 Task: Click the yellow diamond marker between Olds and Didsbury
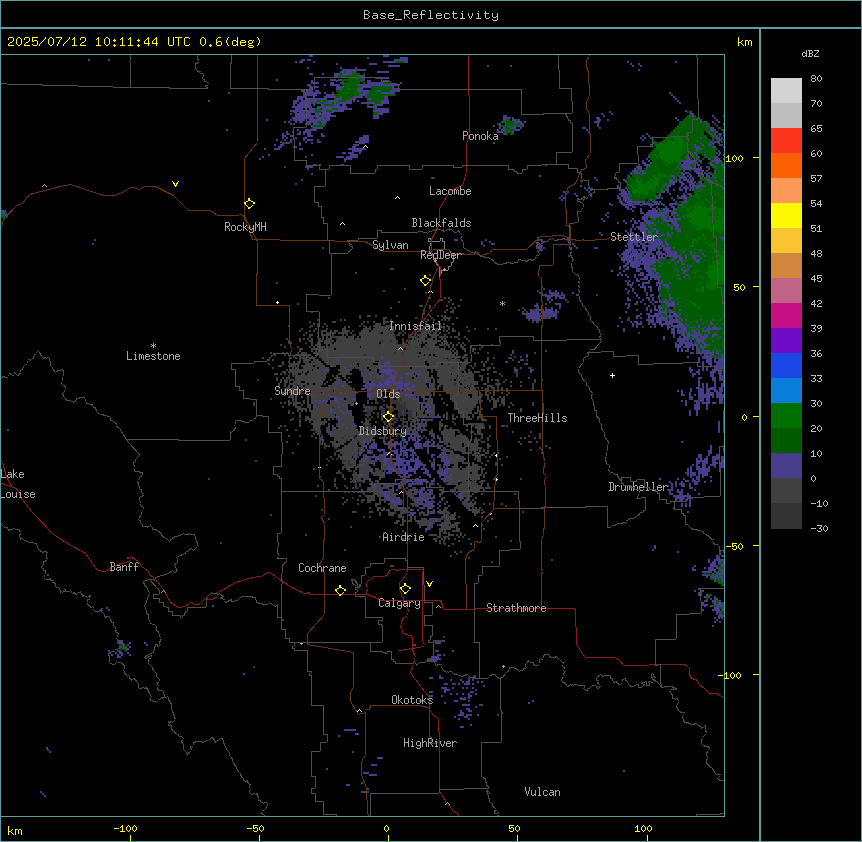(389, 417)
